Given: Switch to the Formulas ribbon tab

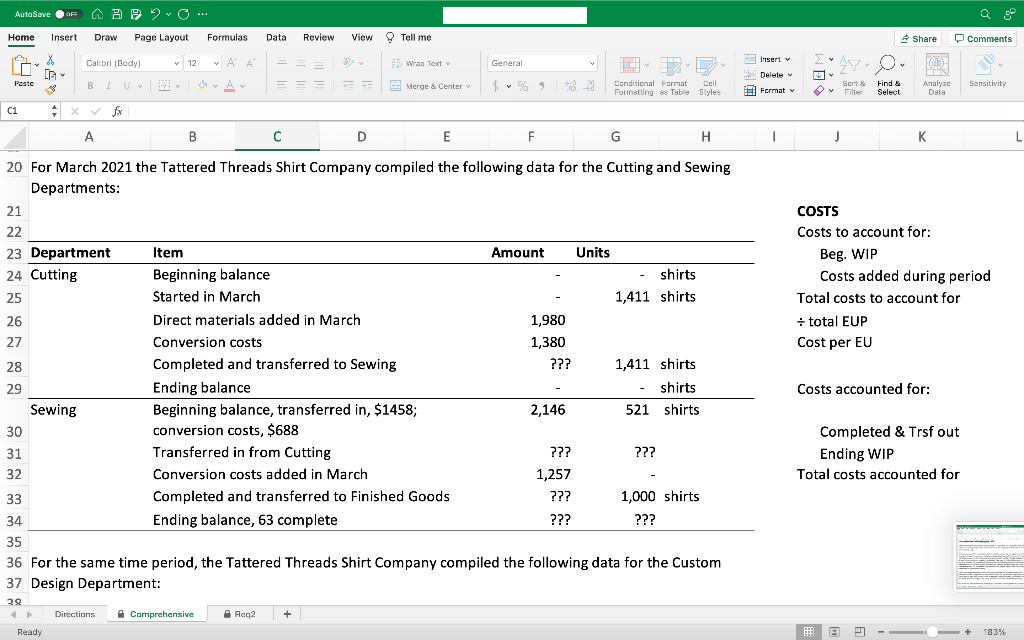Looking at the screenshot, I should point(227,37).
